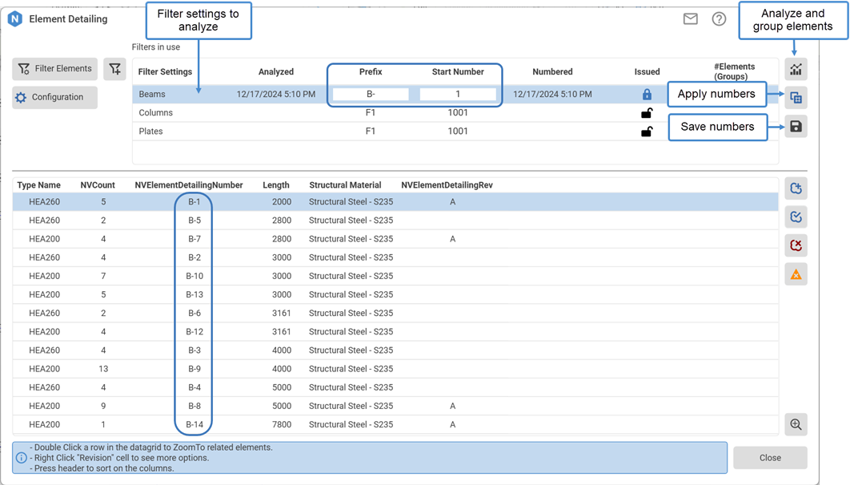Select the Beams filter settings row
The image size is (850, 485).
pos(455,94)
